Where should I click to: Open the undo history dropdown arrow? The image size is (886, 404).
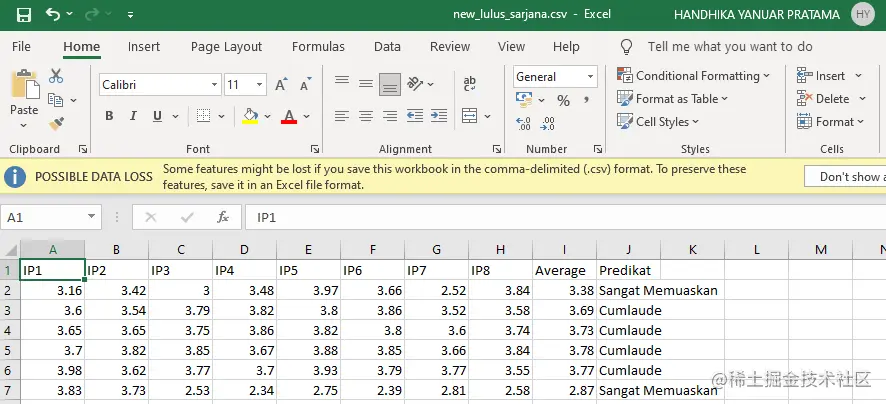(x=70, y=15)
